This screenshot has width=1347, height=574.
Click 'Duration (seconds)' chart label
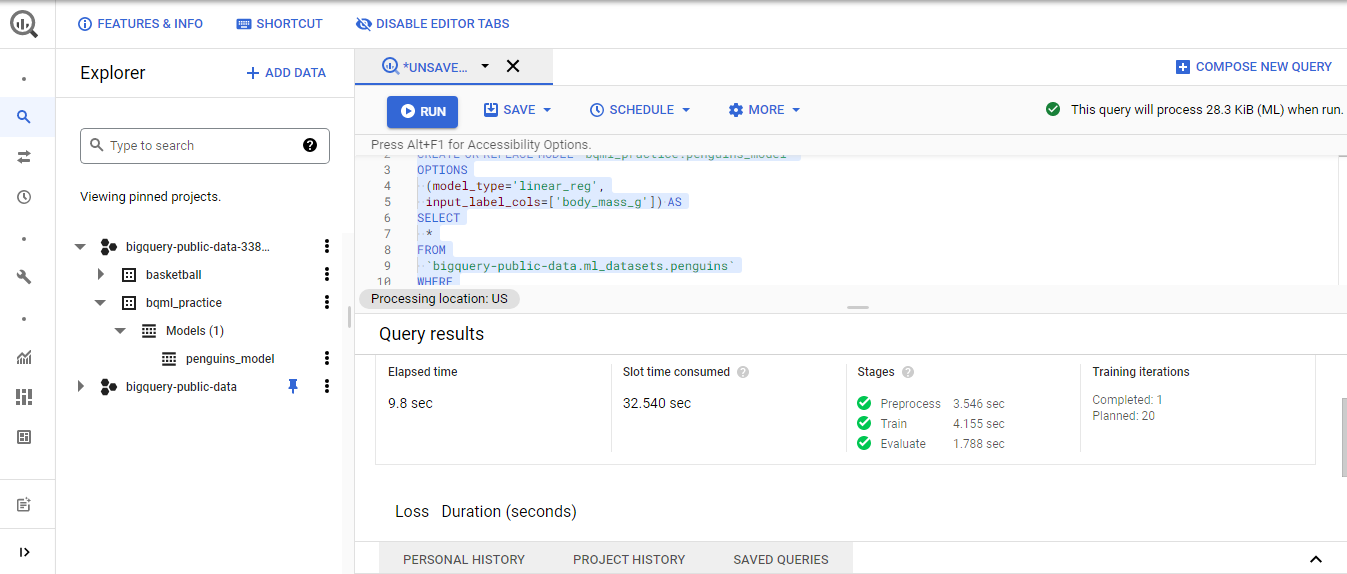pyautogui.click(x=509, y=511)
